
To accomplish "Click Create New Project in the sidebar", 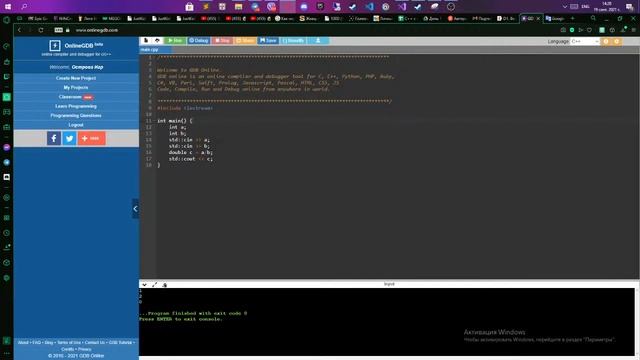I will pyautogui.click(x=76, y=78).
